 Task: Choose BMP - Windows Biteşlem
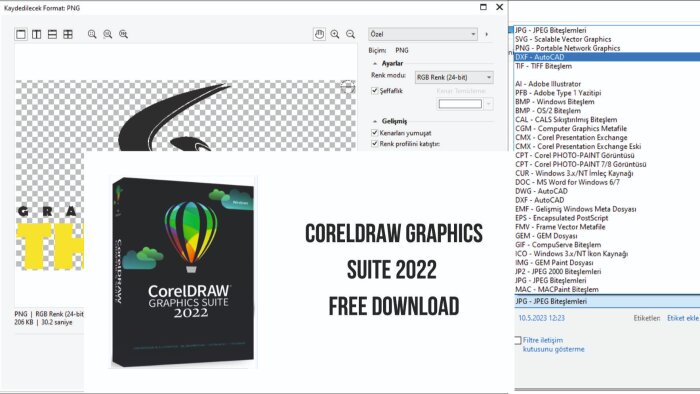click(554, 102)
